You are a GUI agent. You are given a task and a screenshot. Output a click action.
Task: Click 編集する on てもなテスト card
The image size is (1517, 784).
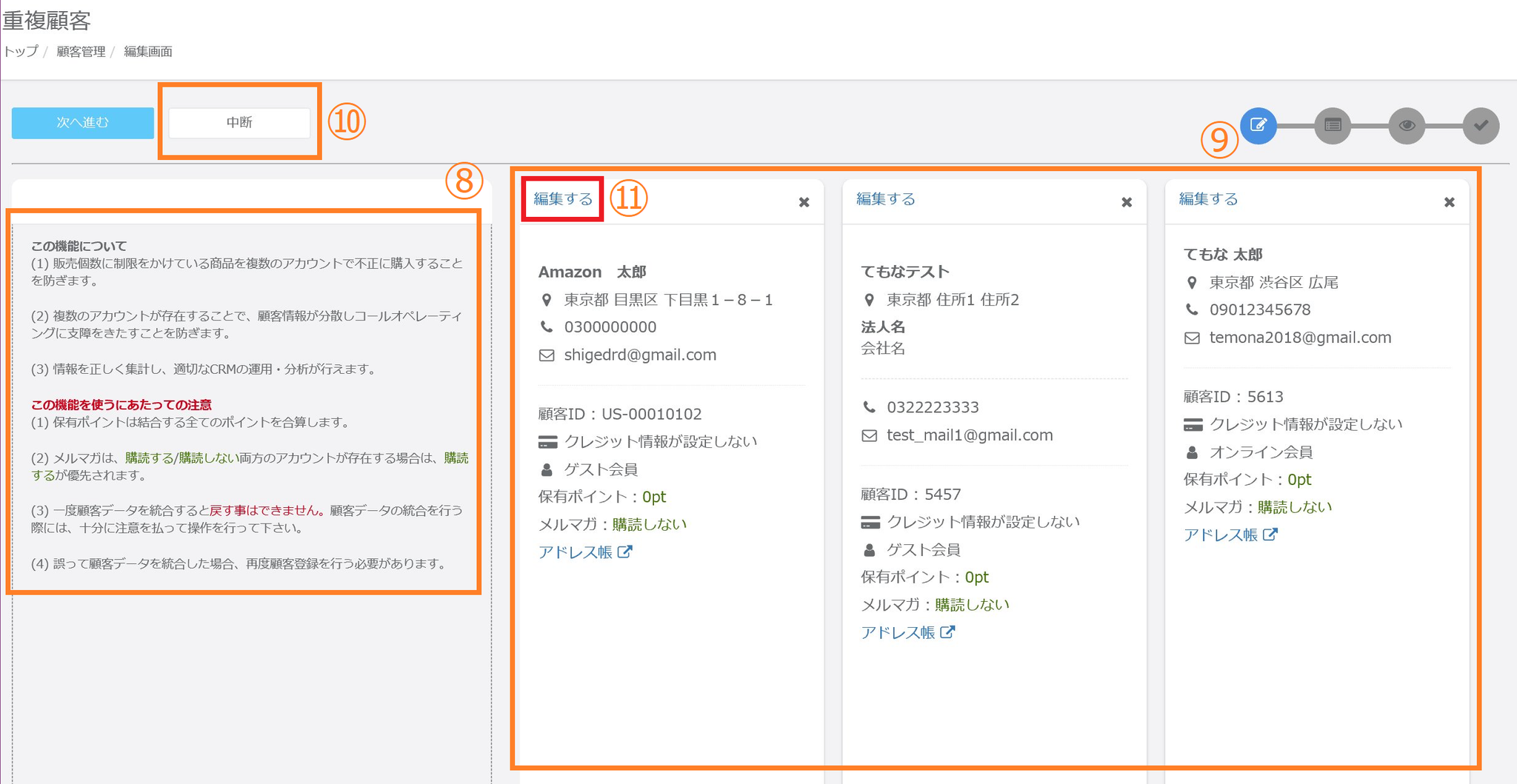click(x=886, y=199)
